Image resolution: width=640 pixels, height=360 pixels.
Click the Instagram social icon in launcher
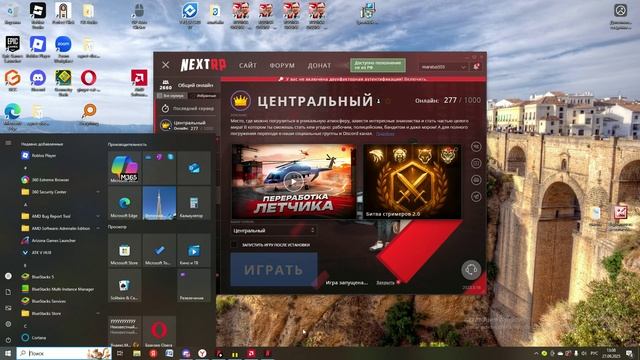click(x=476, y=163)
